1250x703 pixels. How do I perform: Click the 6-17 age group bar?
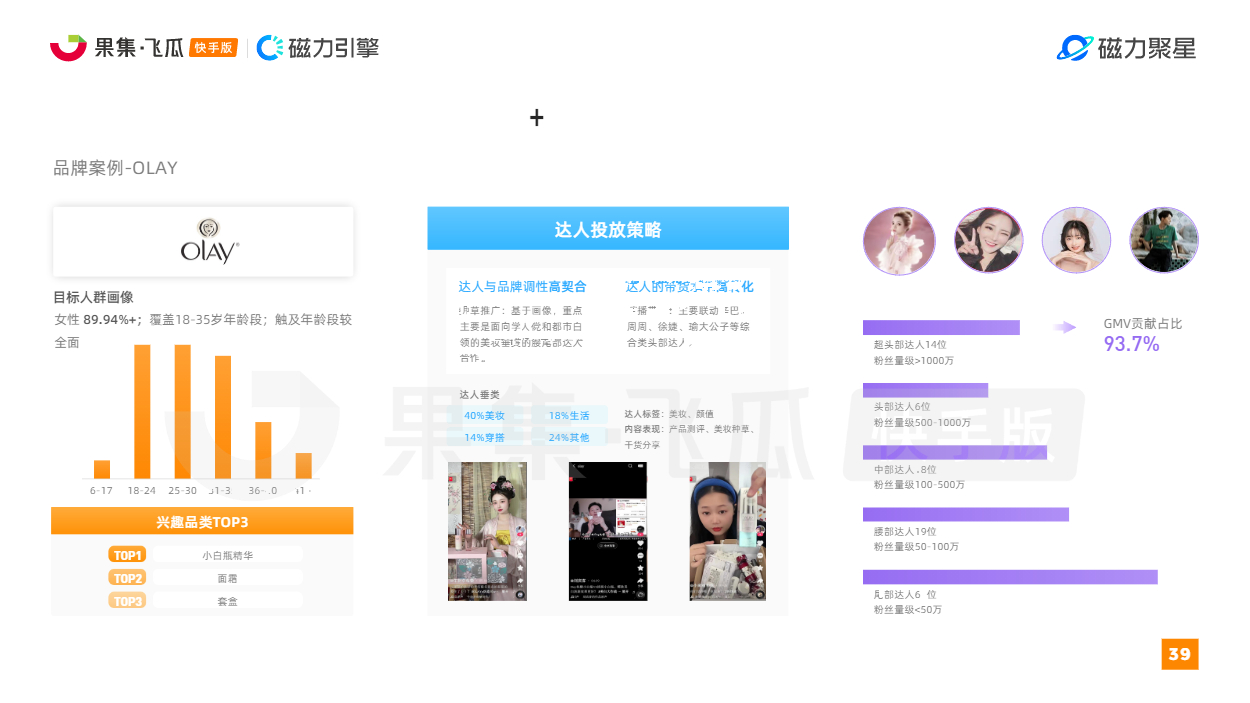point(102,469)
